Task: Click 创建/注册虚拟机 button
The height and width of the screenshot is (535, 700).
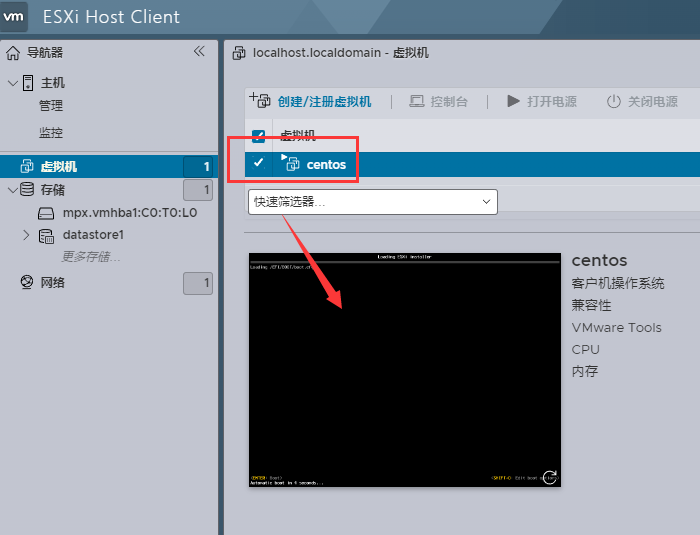Action: click(324, 101)
